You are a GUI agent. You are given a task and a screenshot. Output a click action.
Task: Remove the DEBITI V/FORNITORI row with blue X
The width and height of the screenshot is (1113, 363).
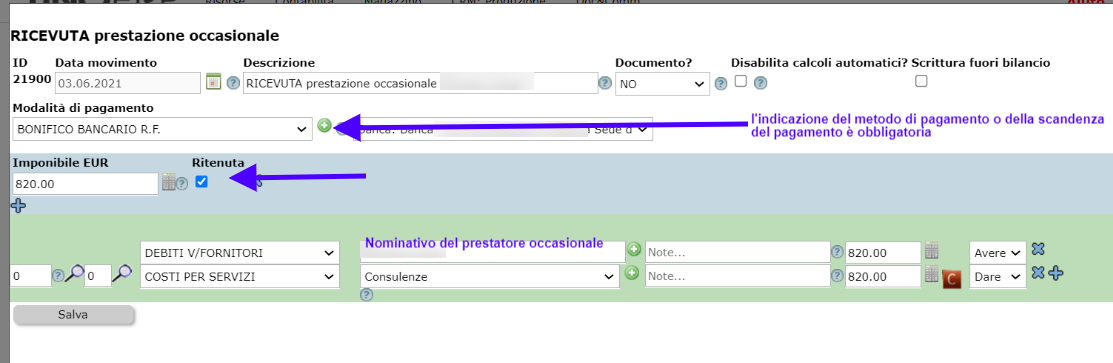pos(1038,249)
